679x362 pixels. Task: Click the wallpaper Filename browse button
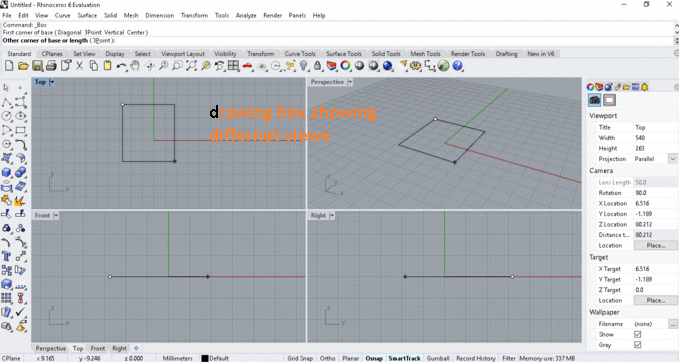[x=673, y=324]
